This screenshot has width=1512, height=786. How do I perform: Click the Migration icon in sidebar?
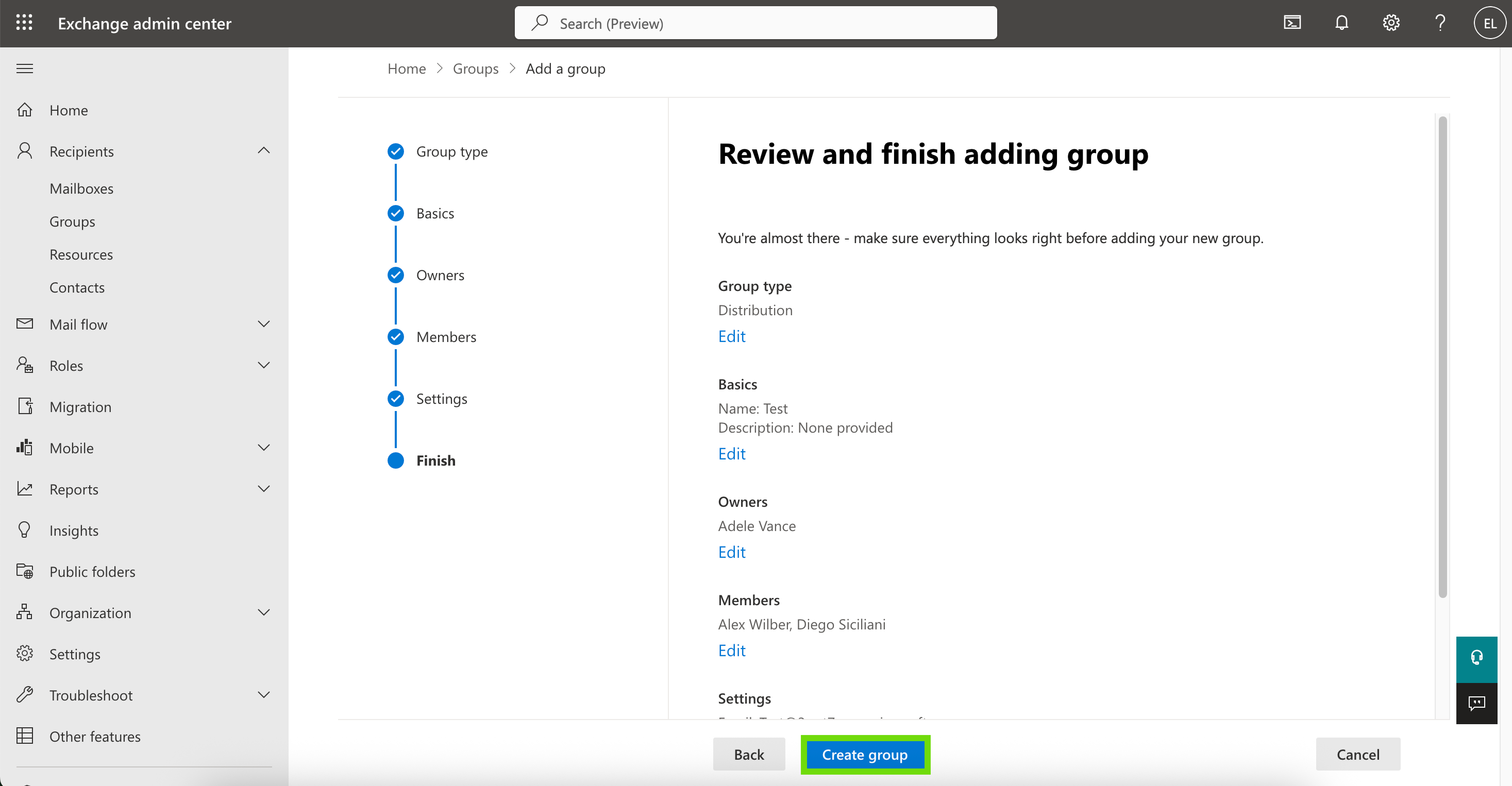coord(25,406)
